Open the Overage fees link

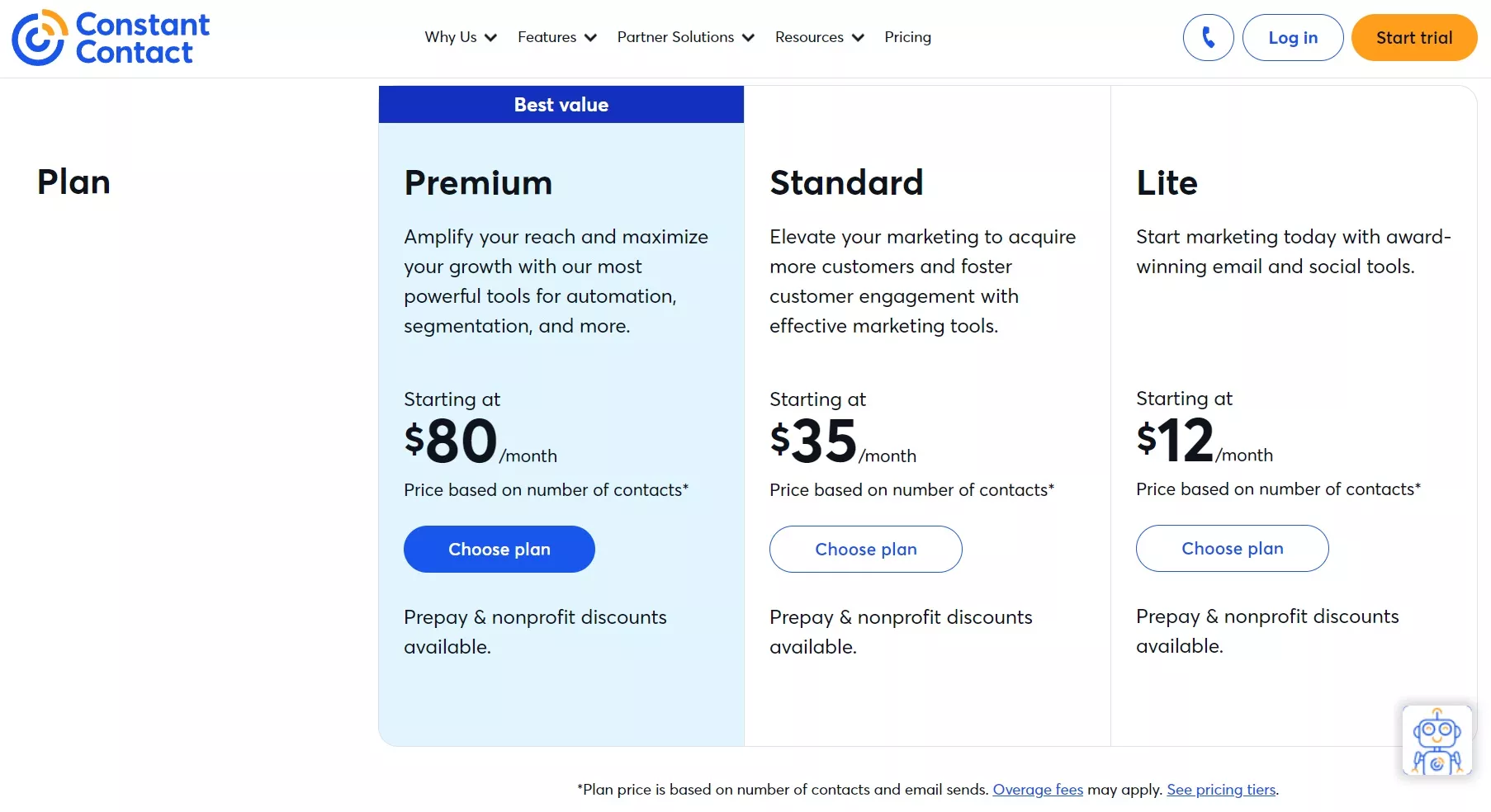(x=1038, y=790)
